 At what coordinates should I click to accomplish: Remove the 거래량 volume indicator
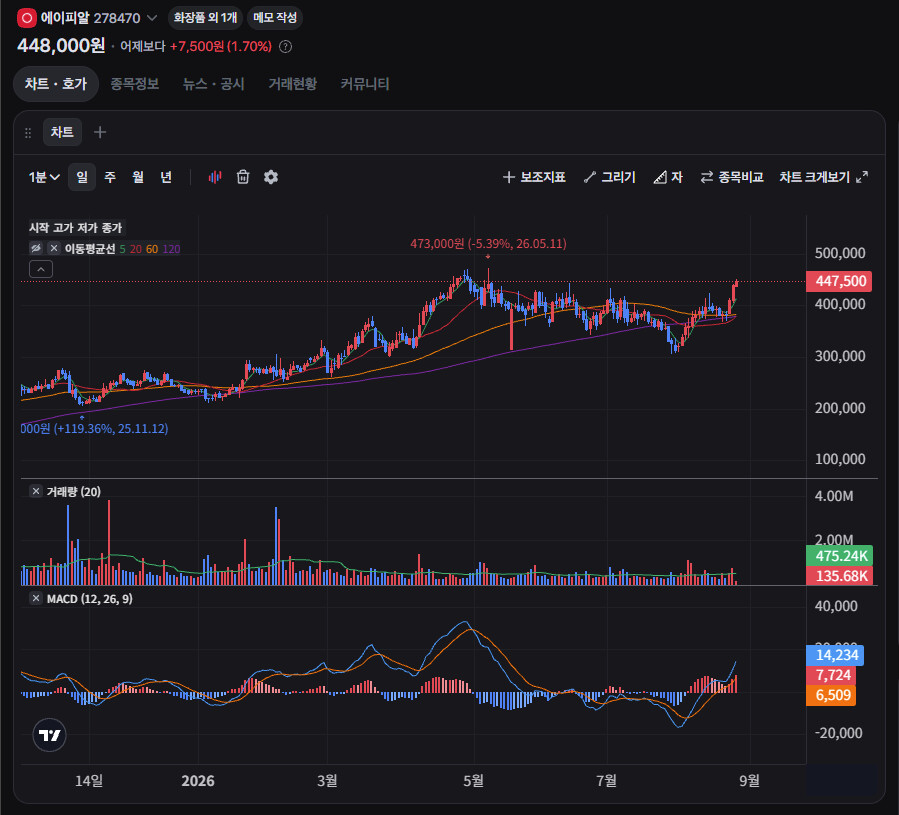(x=36, y=491)
